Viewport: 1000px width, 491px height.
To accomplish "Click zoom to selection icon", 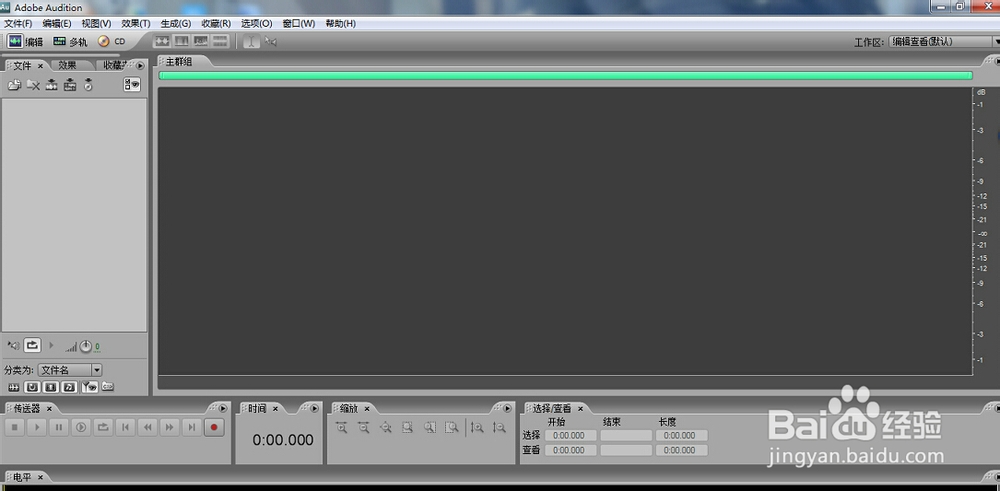I will [x=408, y=428].
